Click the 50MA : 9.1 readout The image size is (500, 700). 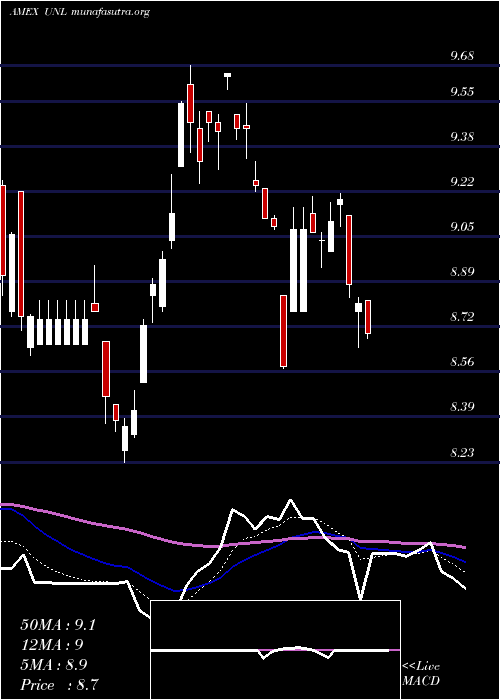pos(58,625)
